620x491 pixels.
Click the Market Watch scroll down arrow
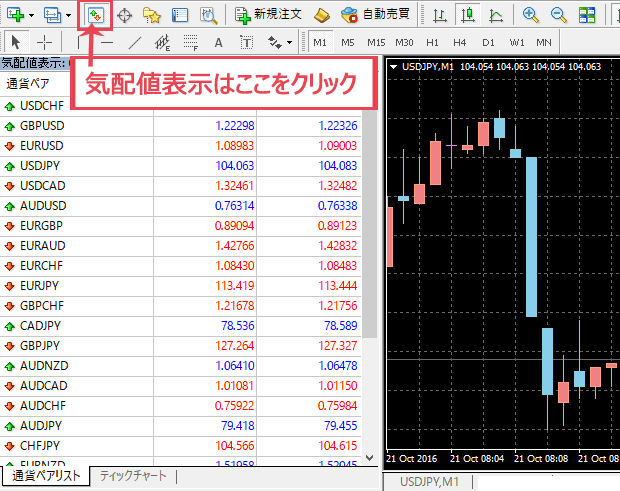point(370,458)
